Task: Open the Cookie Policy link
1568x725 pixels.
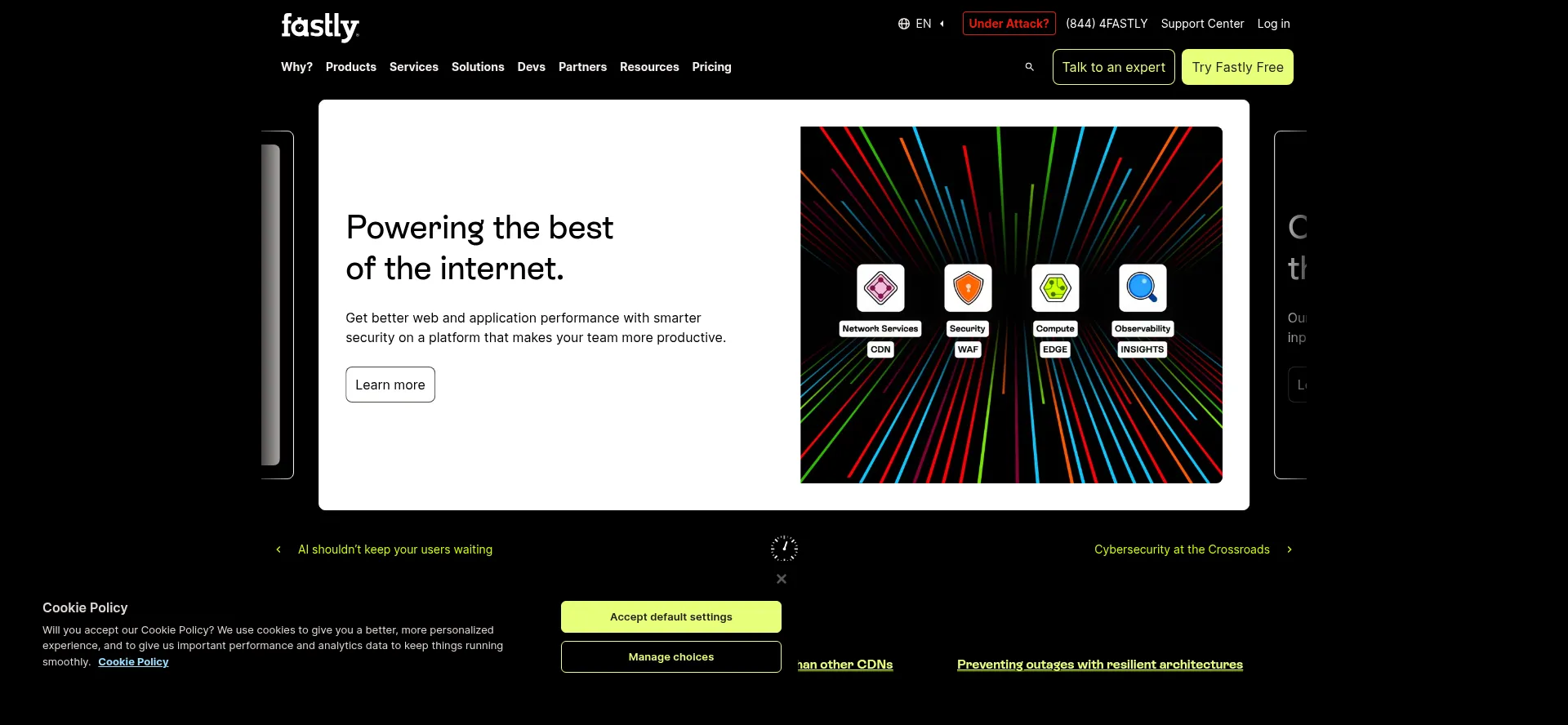Action: point(133,662)
